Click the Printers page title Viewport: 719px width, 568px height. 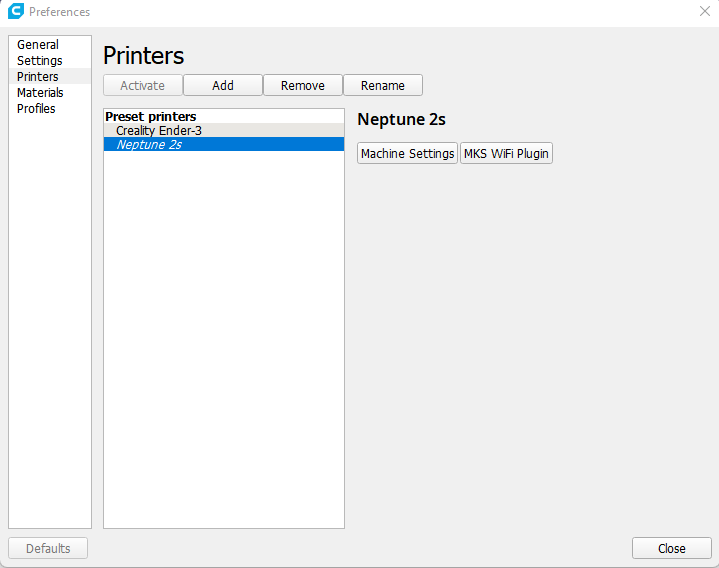click(144, 55)
